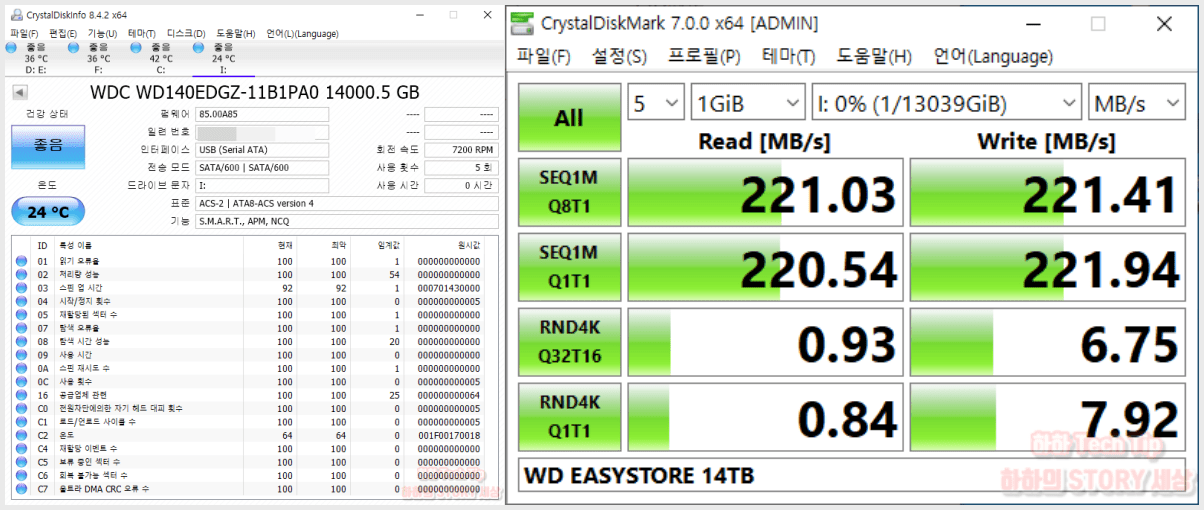Viewport: 1204px width, 510px height.
Task: Click status orb for attribute 0A
Action: (22, 368)
